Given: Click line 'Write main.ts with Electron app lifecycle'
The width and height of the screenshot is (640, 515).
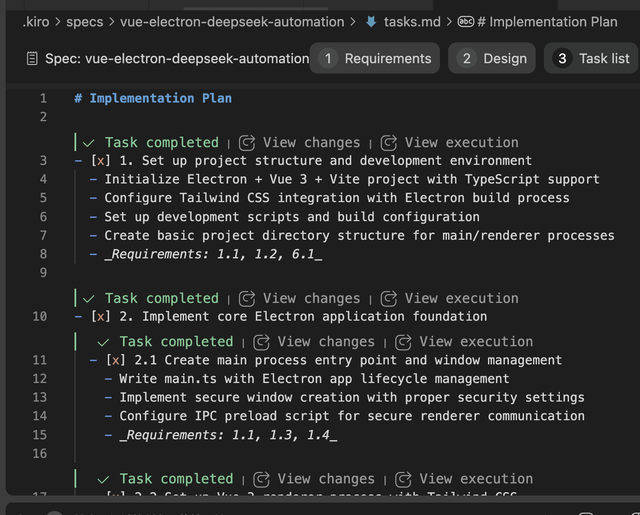Looking at the screenshot, I should pyautogui.click(x=314, y=379).
